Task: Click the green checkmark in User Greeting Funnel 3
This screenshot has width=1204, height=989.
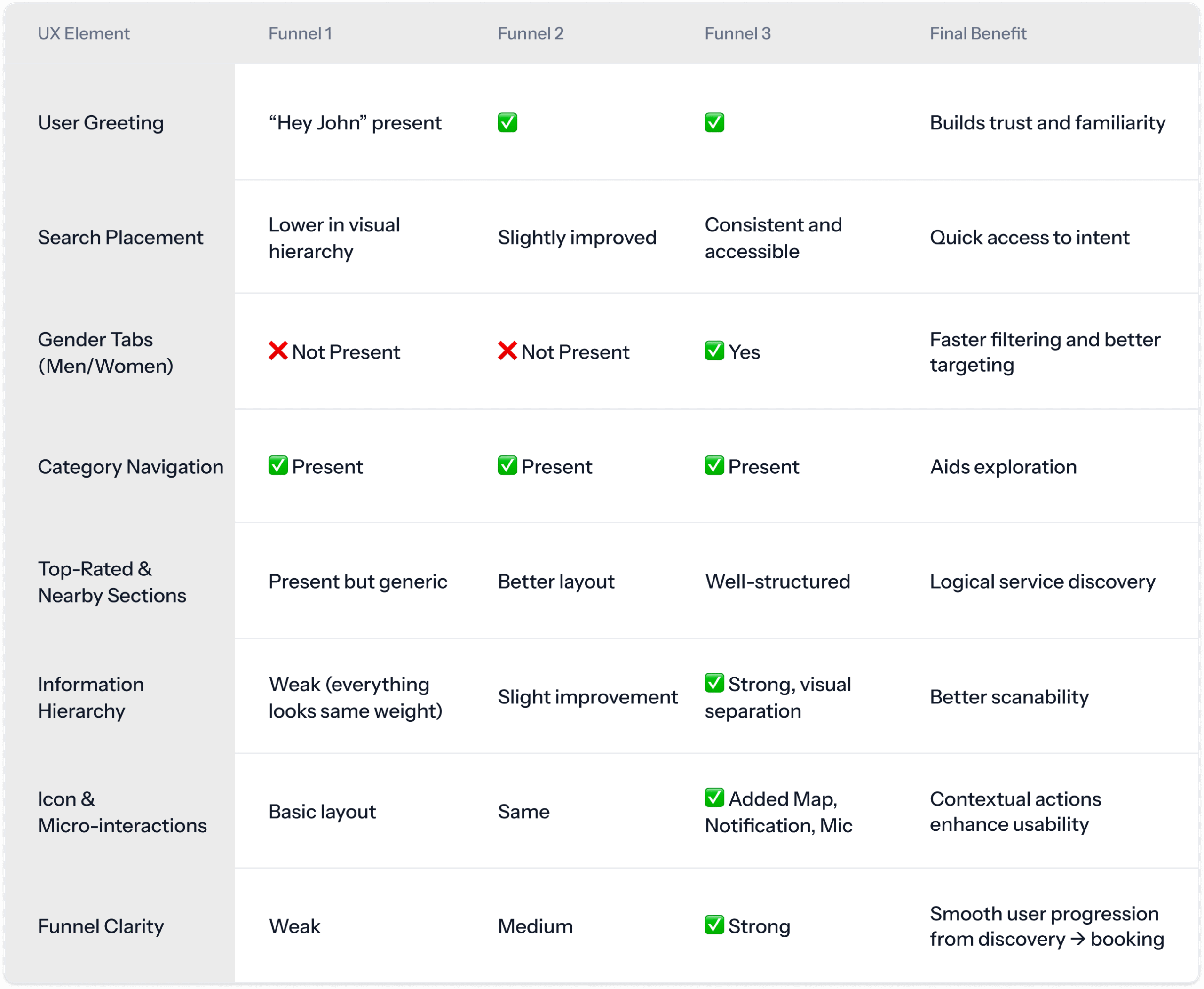Action: pyautogui.click(x=714, y=122)
